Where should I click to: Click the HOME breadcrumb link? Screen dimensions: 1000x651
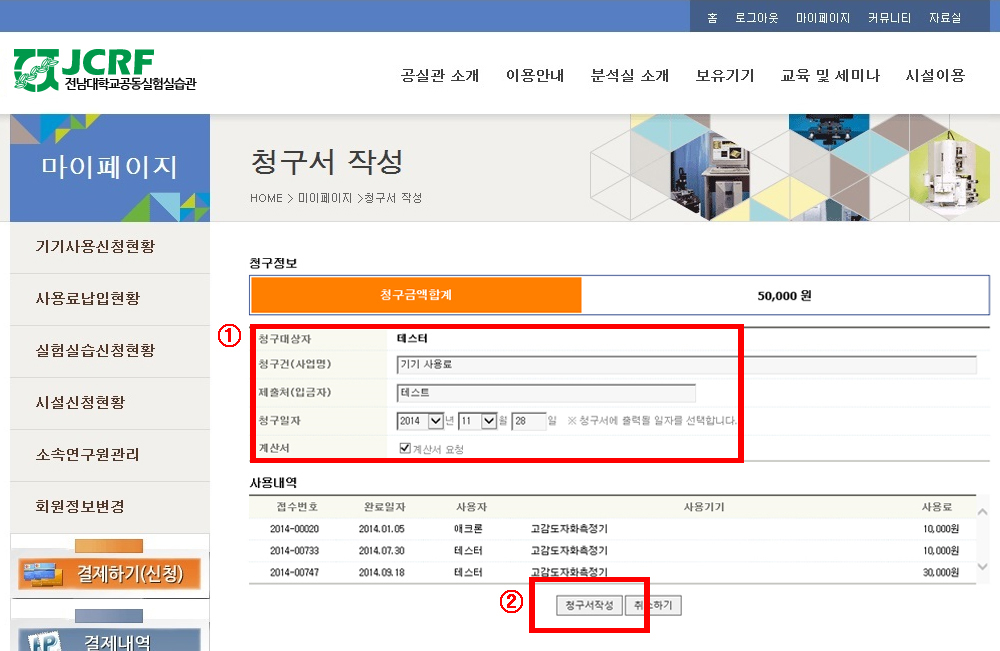pos(266,198)
